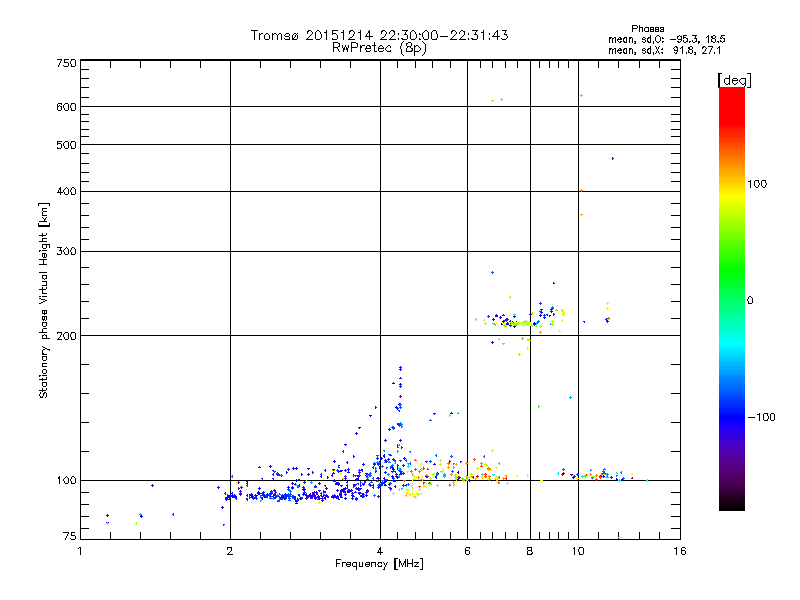
Task: Click the y-axis tick label '600'
Action: coord(66,107)
